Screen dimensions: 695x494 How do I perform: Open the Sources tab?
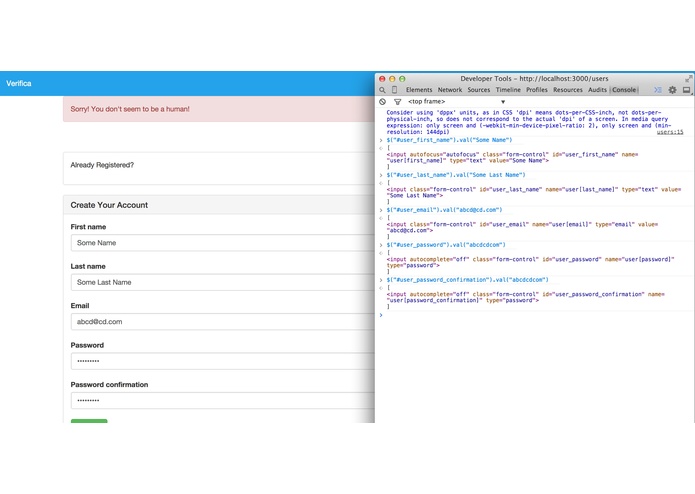pos(479,90)
